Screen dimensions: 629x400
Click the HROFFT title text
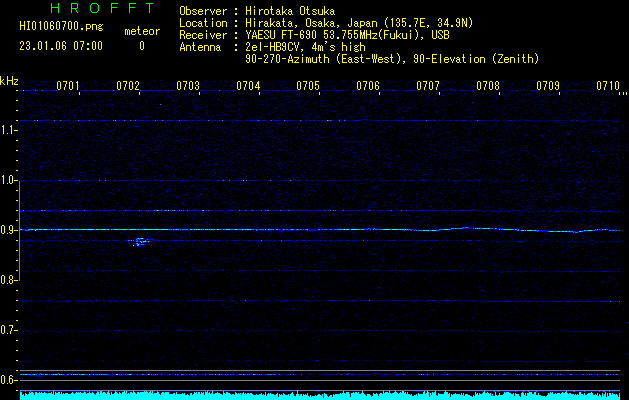point(102,8)
